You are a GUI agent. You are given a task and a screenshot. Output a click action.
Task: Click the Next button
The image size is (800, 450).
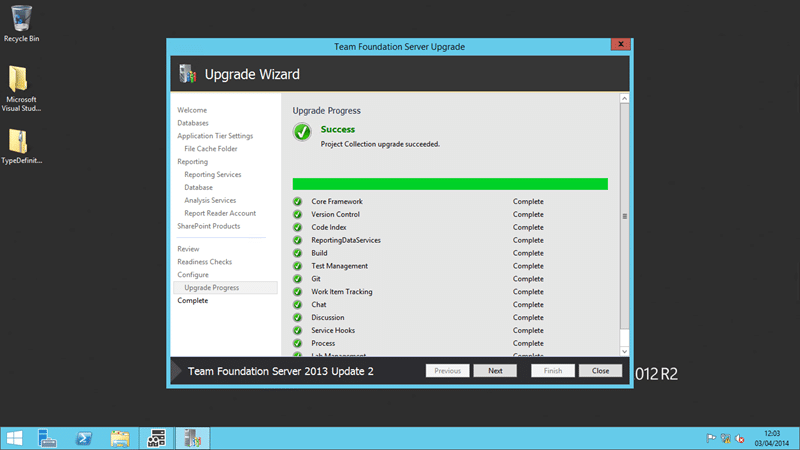point(495,371)
